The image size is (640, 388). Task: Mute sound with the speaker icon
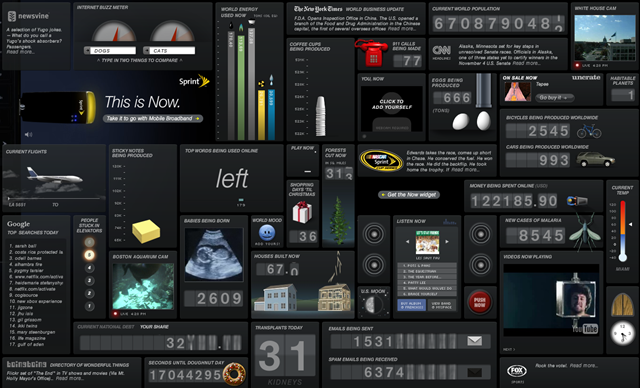coord(28,134)
